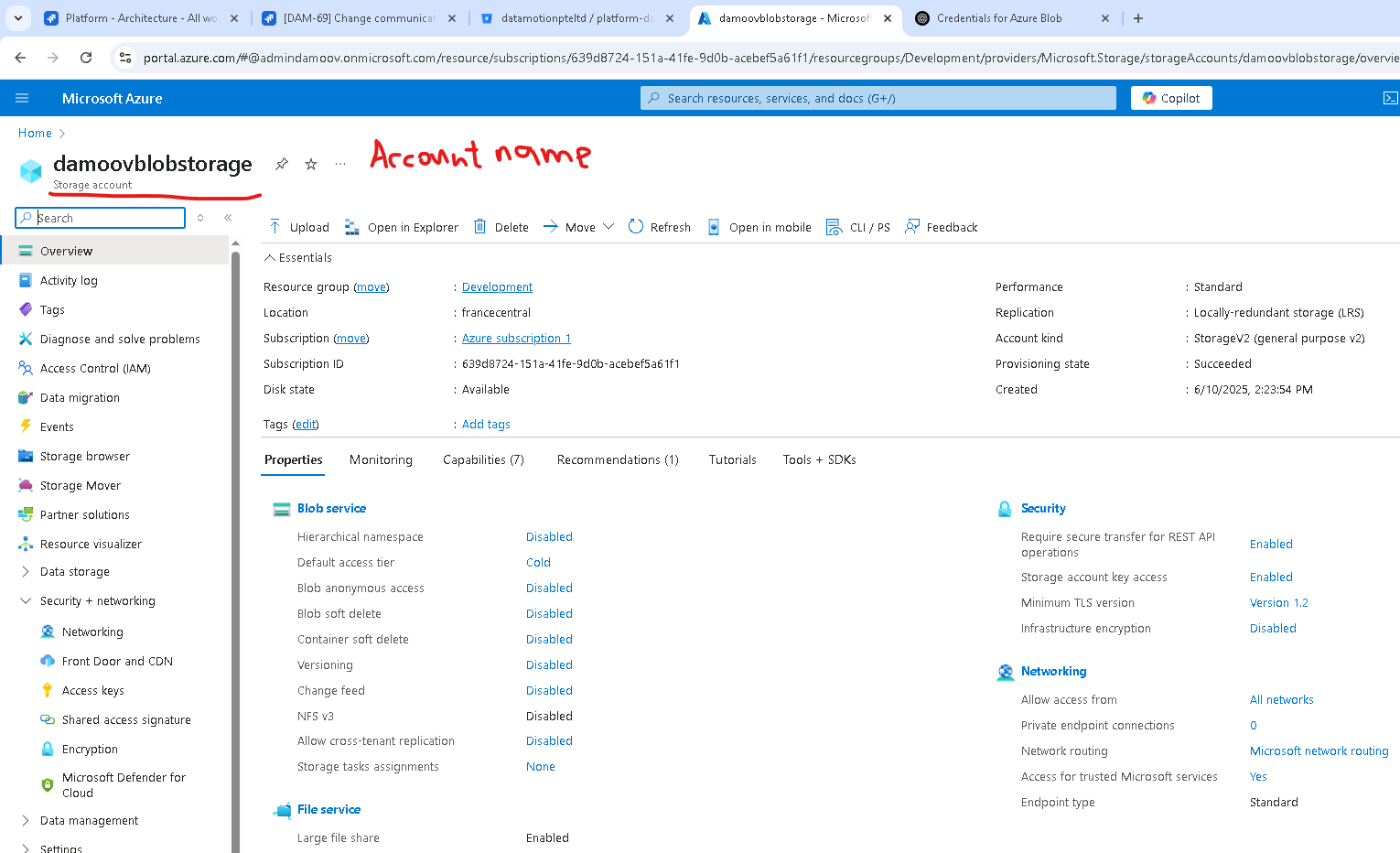Click All networks access link
1400x853 pixels.
click(1281, 699)
